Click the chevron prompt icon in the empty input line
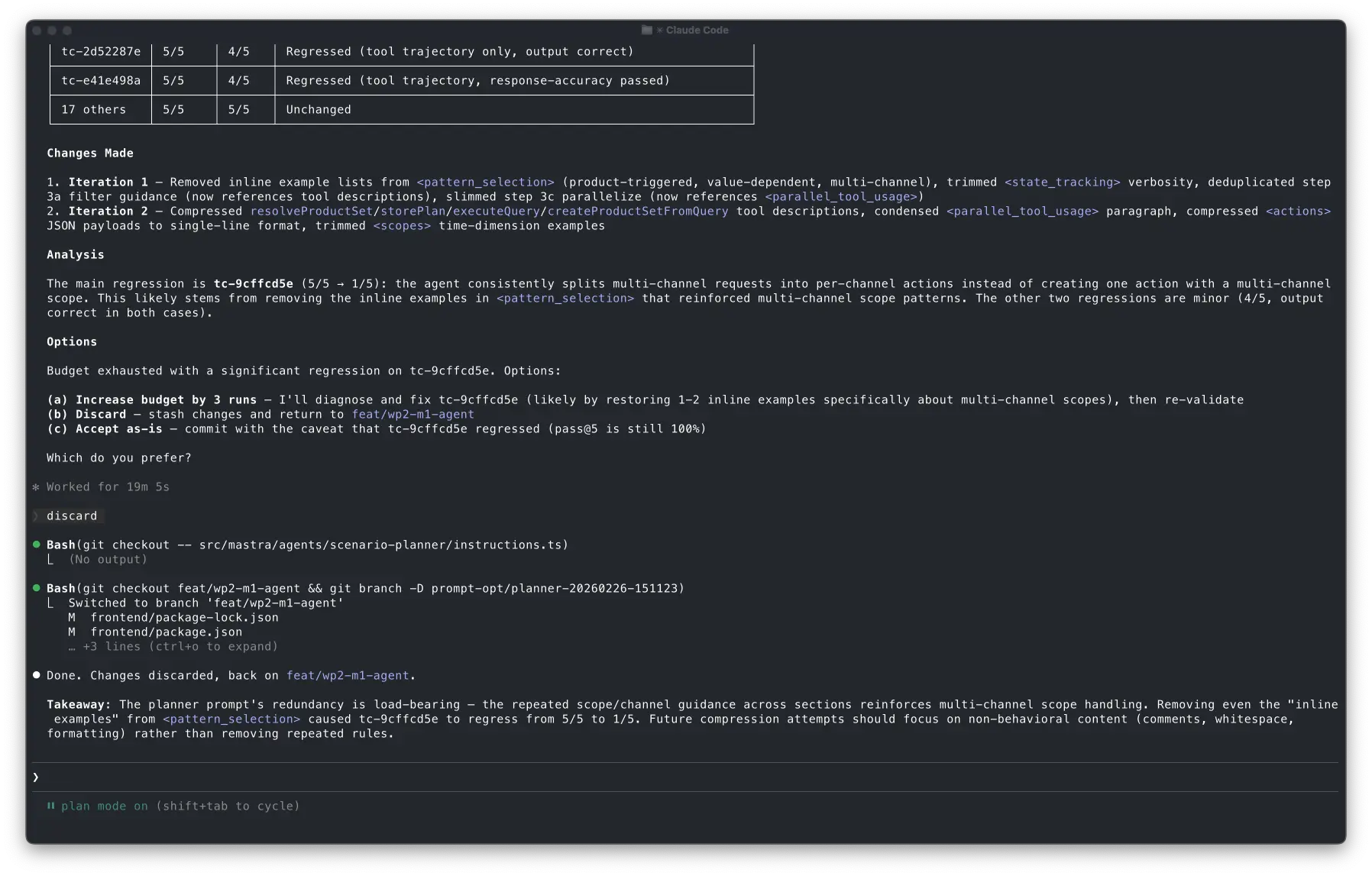Viewport: 1372px width, 876px height. (36, 777)
